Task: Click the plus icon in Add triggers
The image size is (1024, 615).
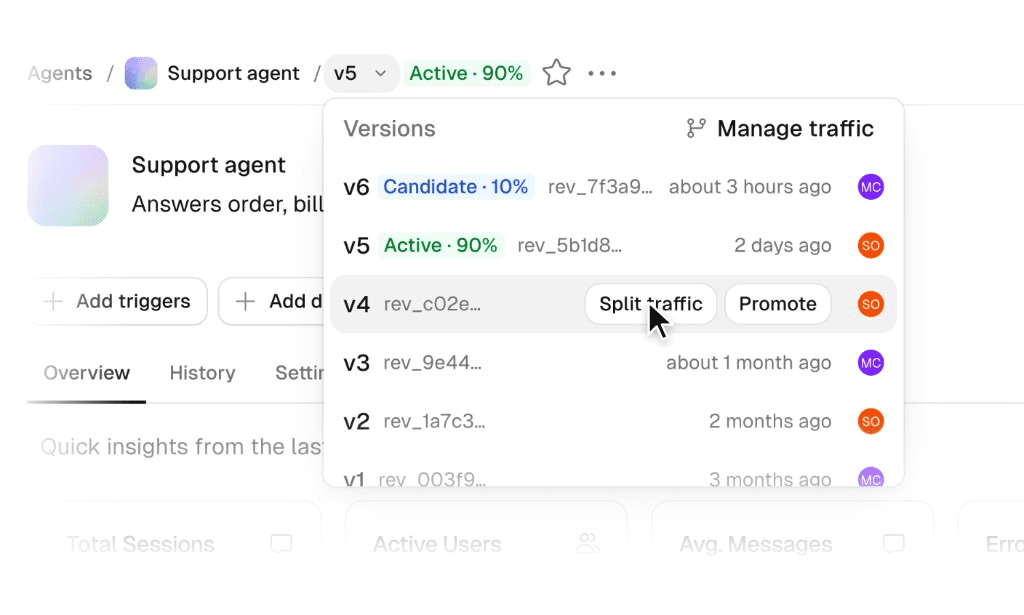Action: [53, 301]
